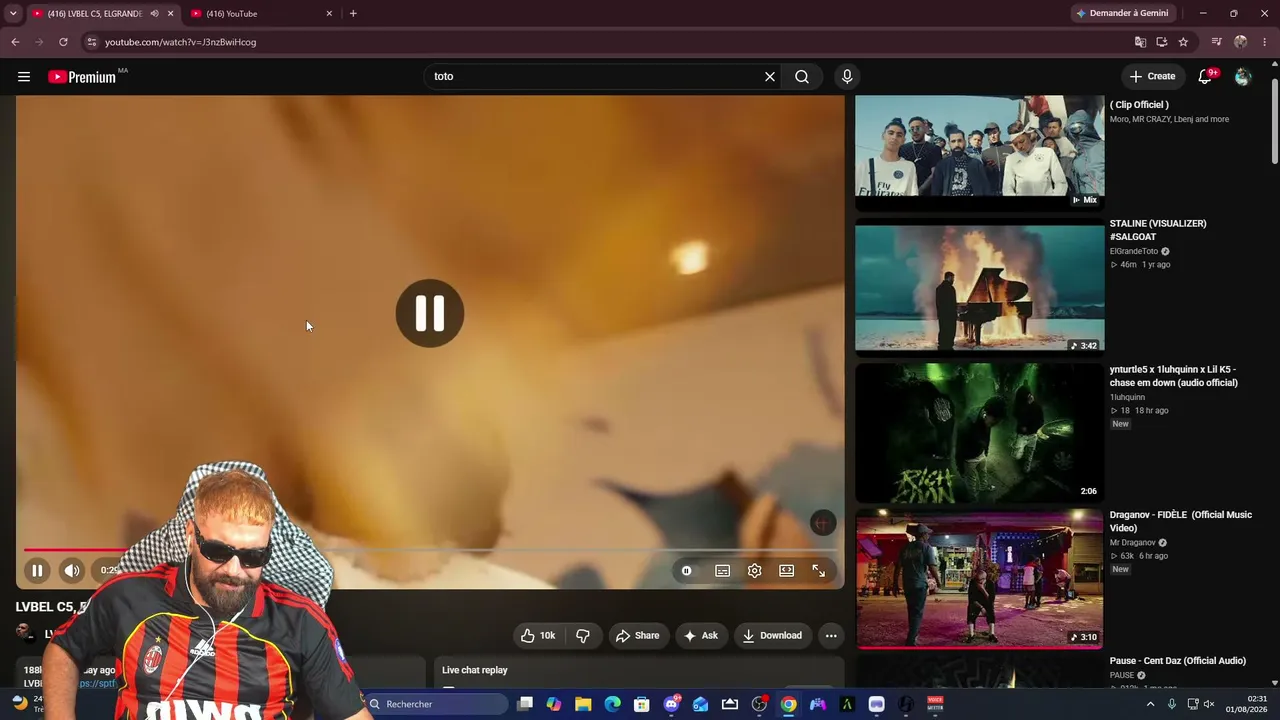This screenshot has height=720, width=1280.
Task: Open the media controls icon in Chrome toolbar
Action: click(1216, 42)
